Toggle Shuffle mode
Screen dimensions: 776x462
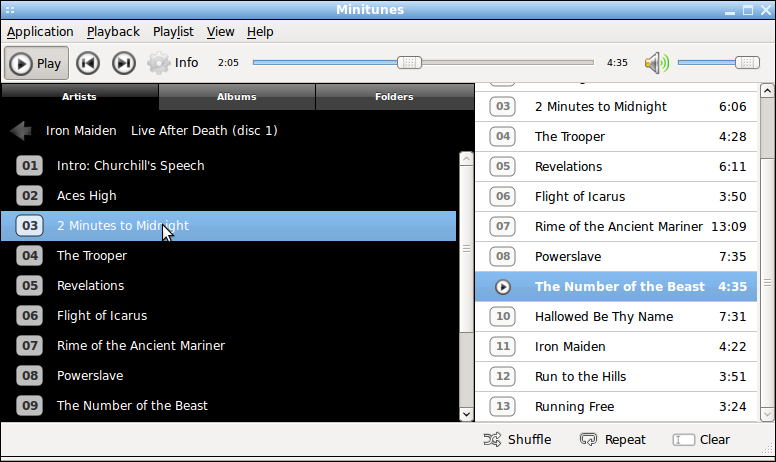[x=517, y=439]
